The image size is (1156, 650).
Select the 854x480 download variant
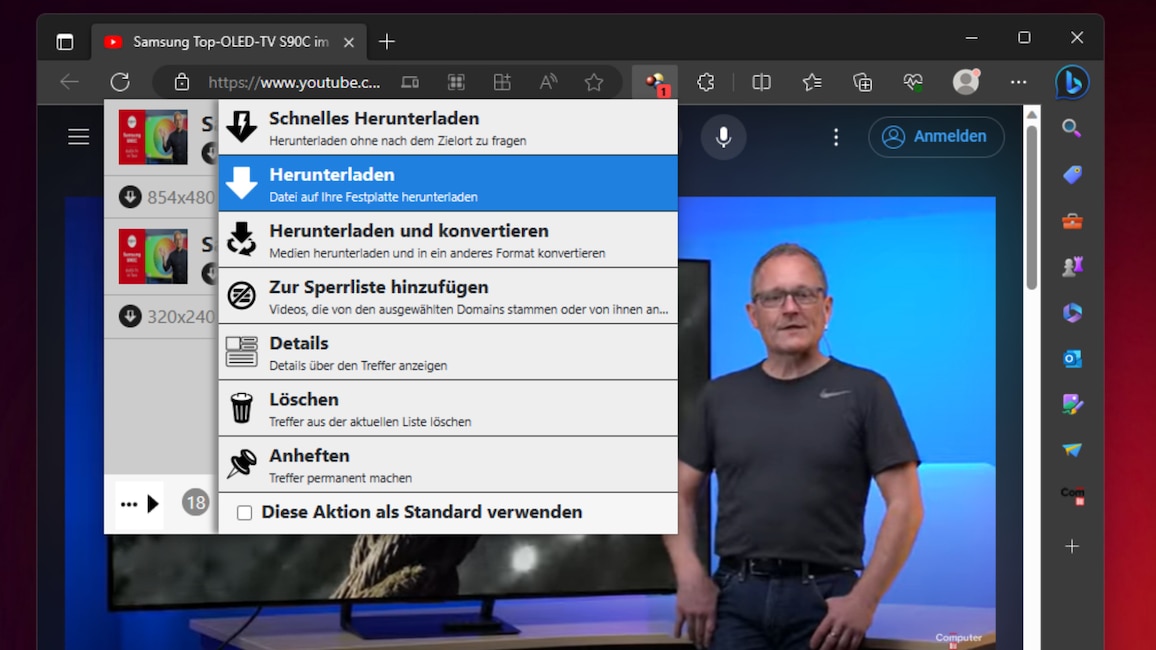click(171, 196)
